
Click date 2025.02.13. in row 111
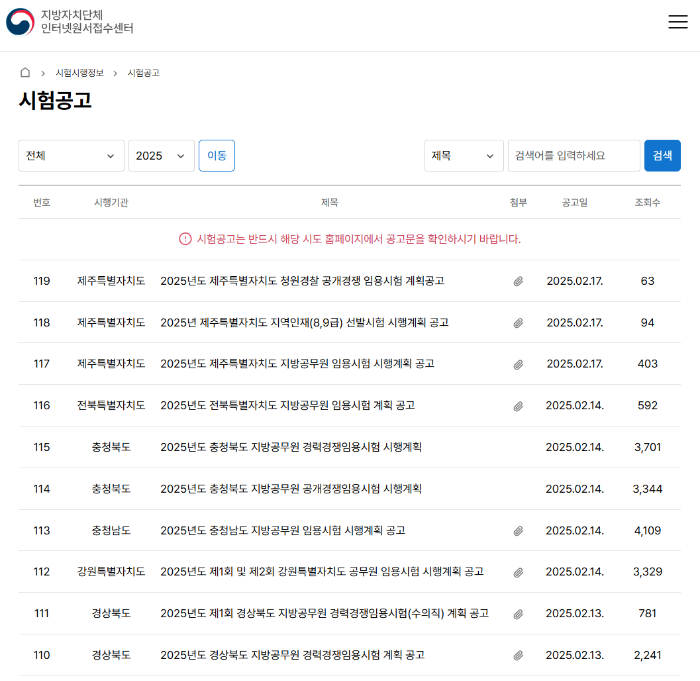tap(575, 613)
